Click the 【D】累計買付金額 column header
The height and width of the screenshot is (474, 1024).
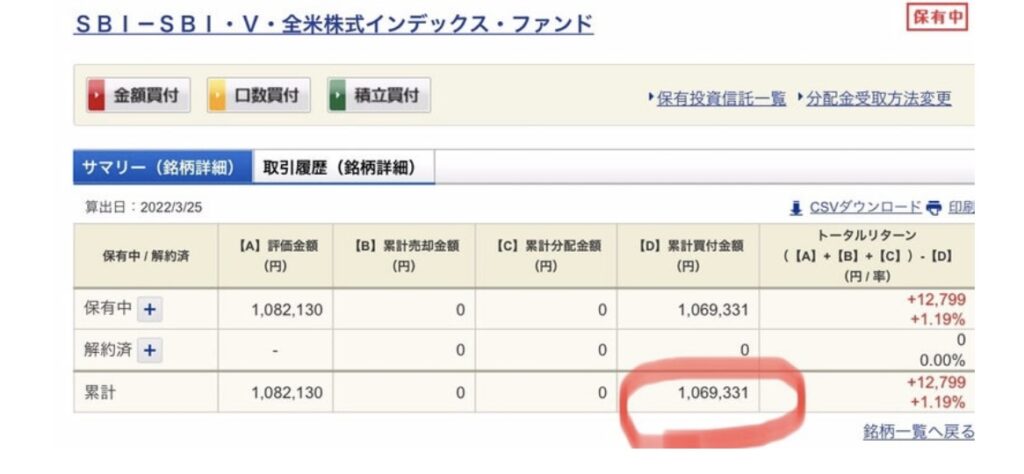pos(687,256)
